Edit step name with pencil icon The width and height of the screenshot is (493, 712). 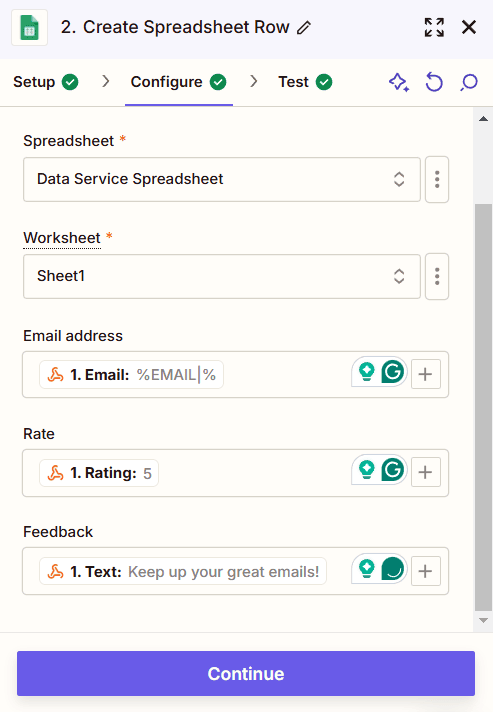pyautogui.click(x=304, y=28)
